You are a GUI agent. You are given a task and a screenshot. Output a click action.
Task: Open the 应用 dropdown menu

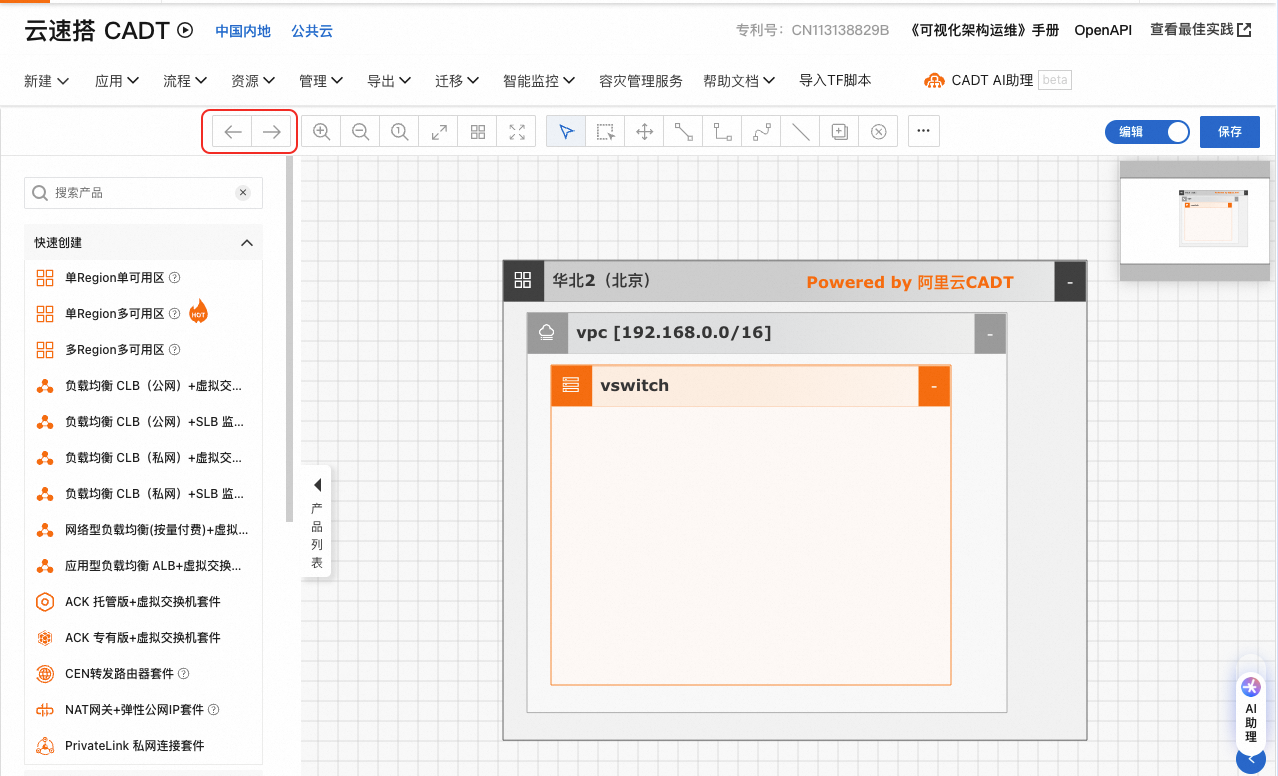pyautogui.click(x=117, y=81)
